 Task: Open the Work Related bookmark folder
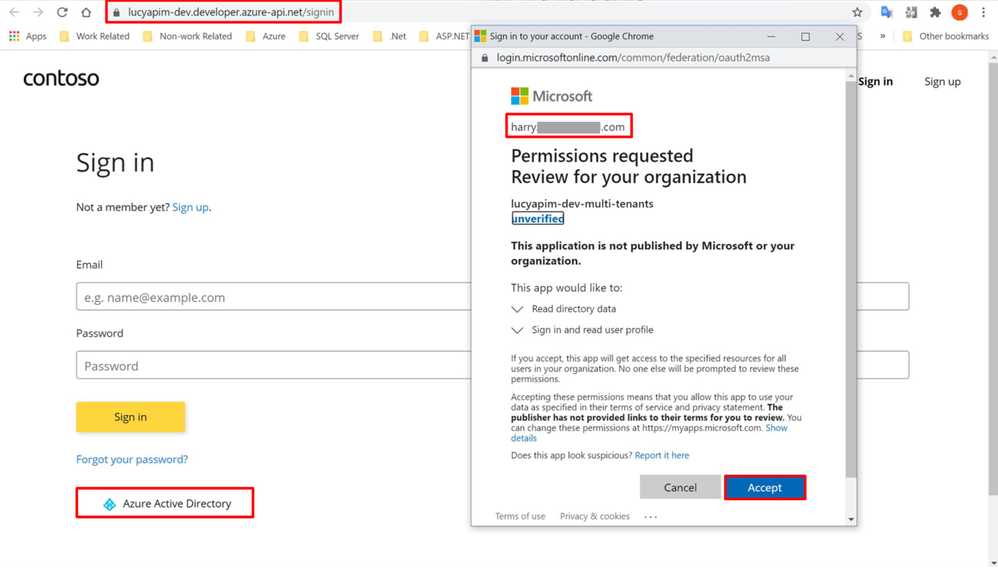[94, 36]
